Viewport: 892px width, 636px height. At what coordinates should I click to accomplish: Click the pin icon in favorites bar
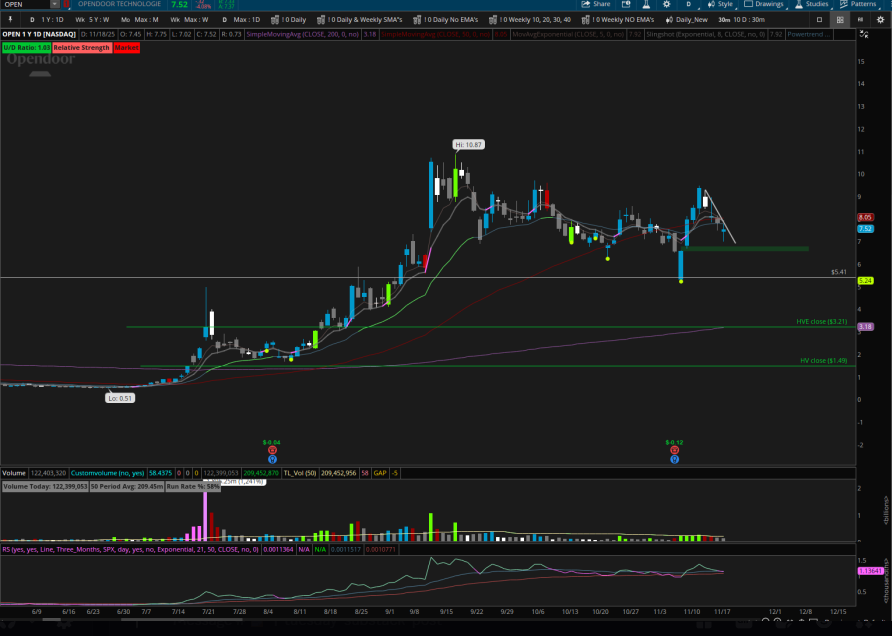click(10, 19)
